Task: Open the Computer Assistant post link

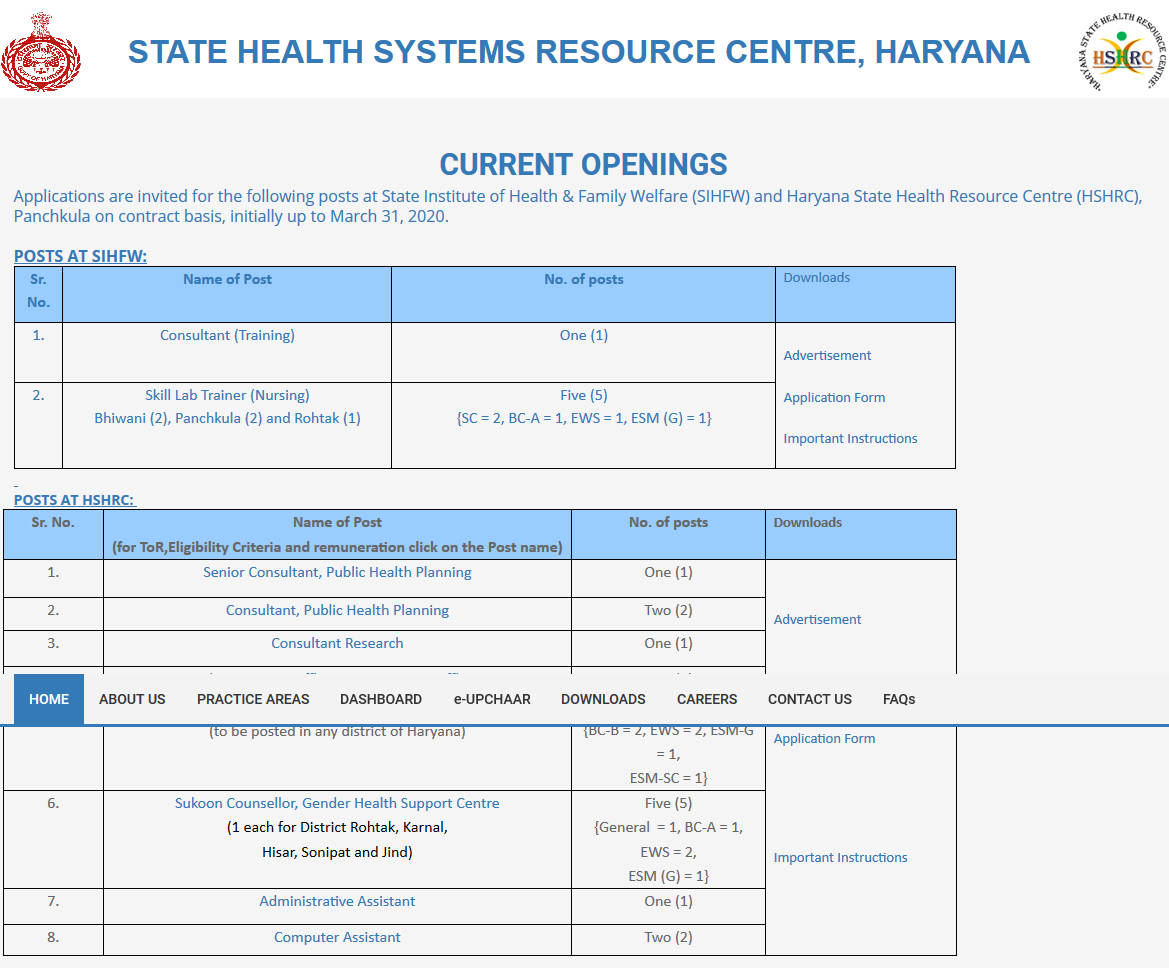Action: pos(337,937)
